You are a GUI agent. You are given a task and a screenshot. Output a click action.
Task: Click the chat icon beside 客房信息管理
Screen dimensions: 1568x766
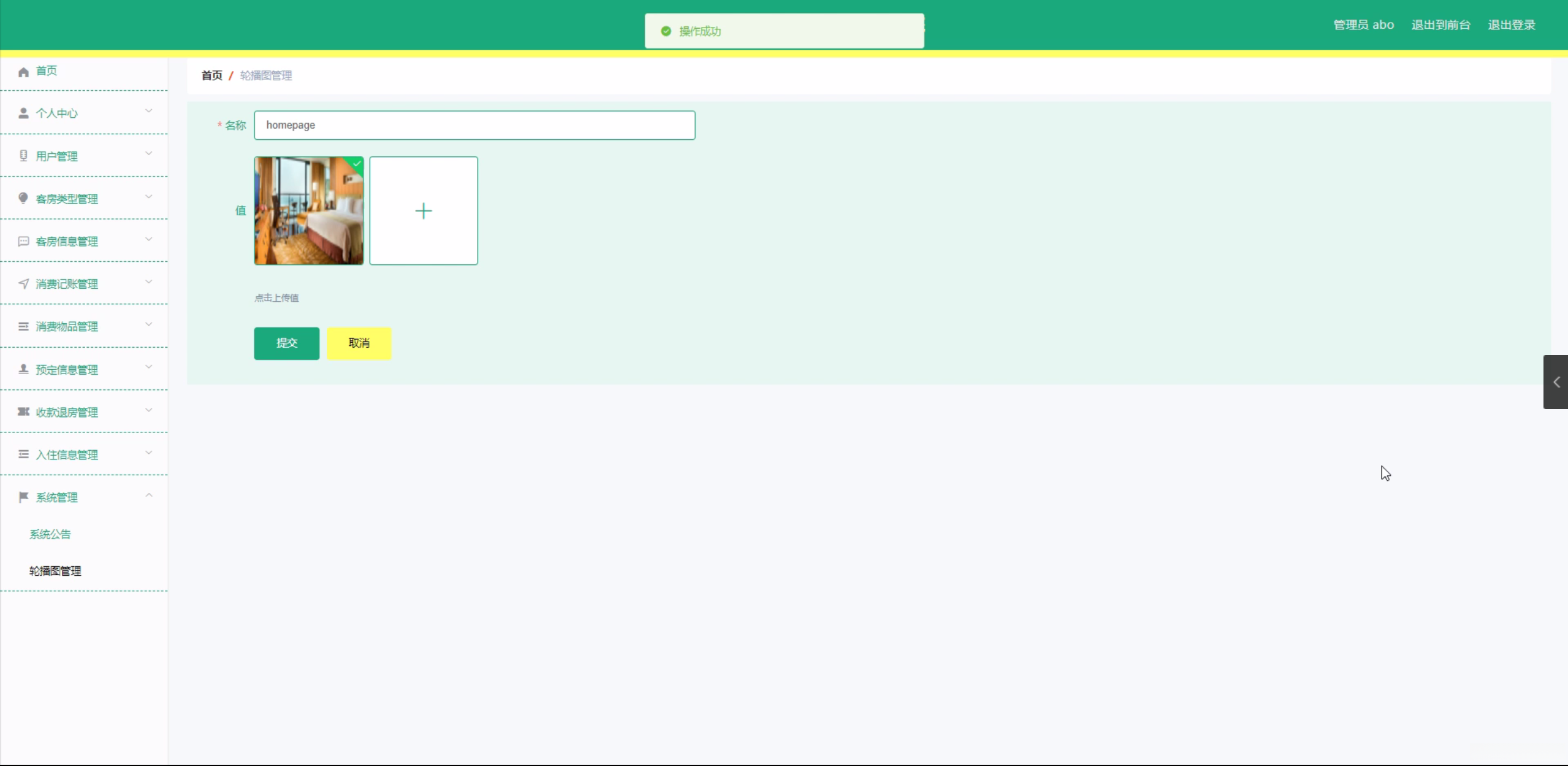[x=23, y=241]
